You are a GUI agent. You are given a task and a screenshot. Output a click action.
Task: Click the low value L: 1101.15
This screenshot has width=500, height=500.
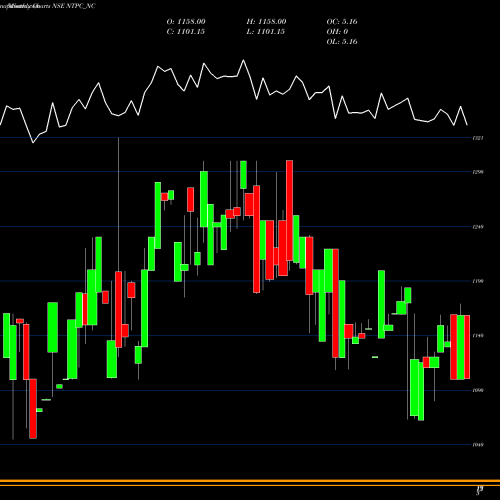[x=266, y=32]
